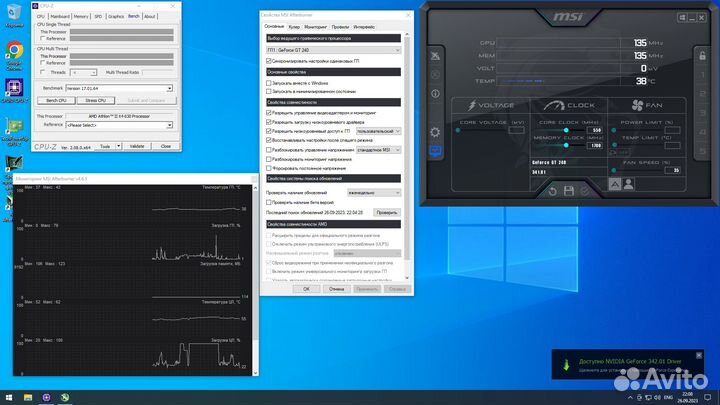The height and width of the screenshot is (405, 720).
Task: Switch to the CPU-Z Graphics tab
Action: [x=116, y=17]
